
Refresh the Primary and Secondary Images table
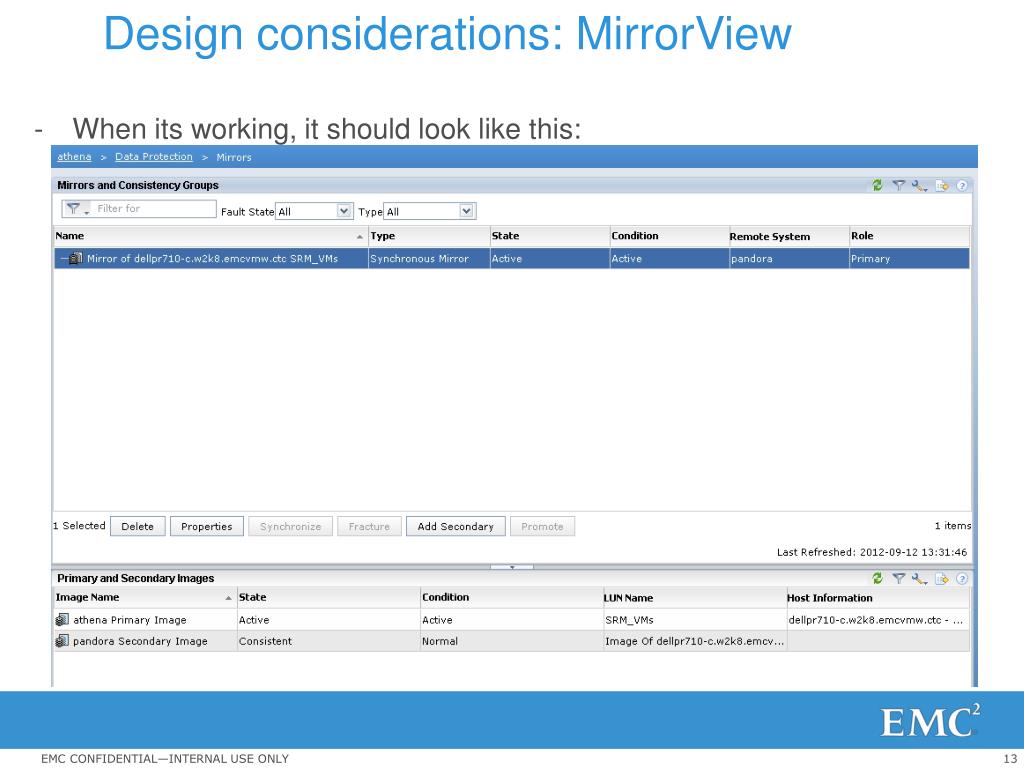point(877,578)
